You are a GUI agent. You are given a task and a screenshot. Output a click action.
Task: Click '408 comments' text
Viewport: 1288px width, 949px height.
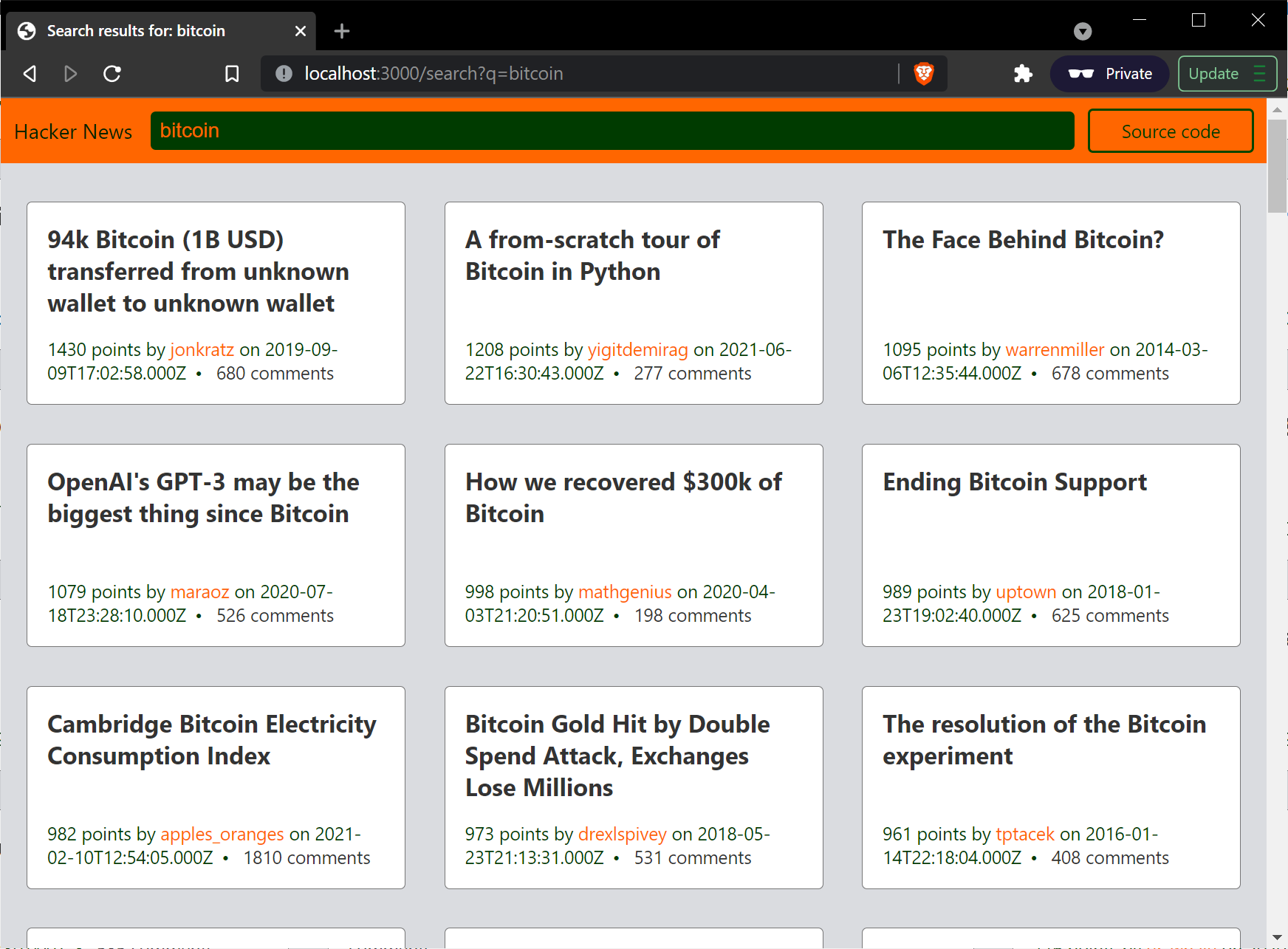pyautogui.click(x=1110, y=858)
